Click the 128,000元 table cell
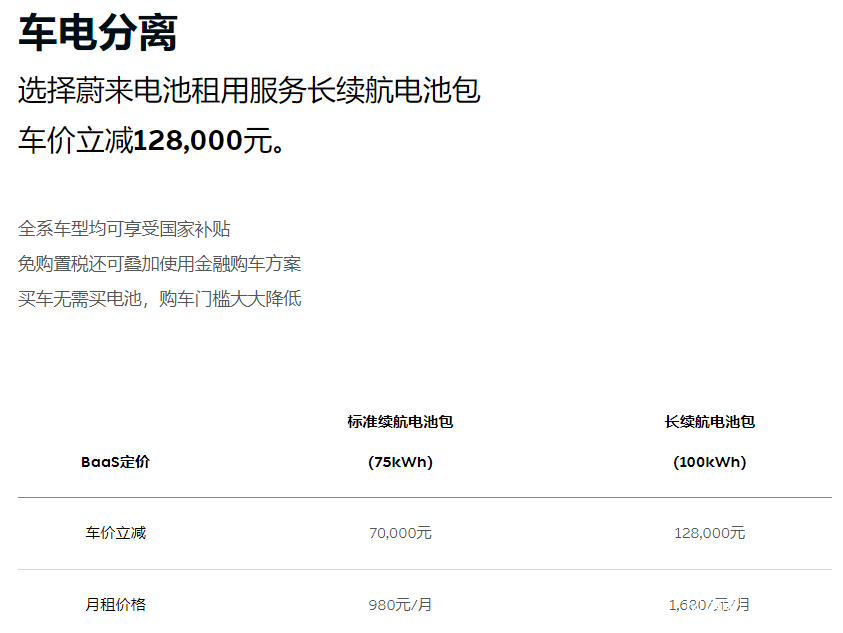843x633 pixels. (710, 533)
